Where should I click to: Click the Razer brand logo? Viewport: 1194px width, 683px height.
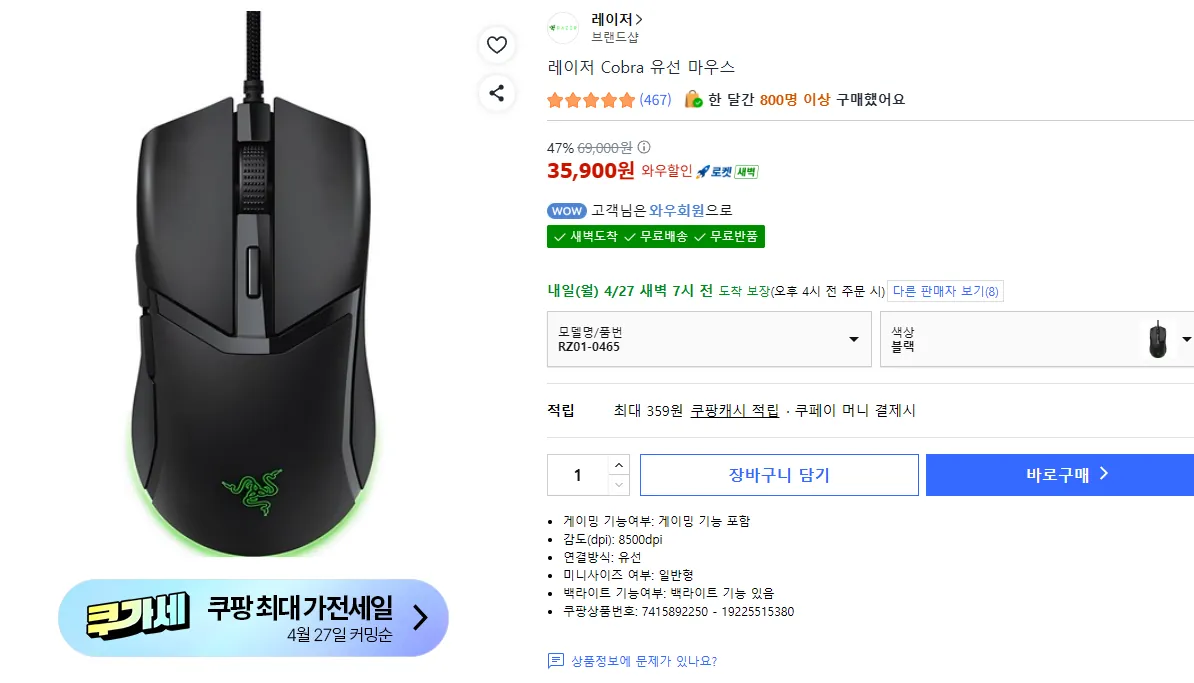pyautogui.click(x=562, y=28)
